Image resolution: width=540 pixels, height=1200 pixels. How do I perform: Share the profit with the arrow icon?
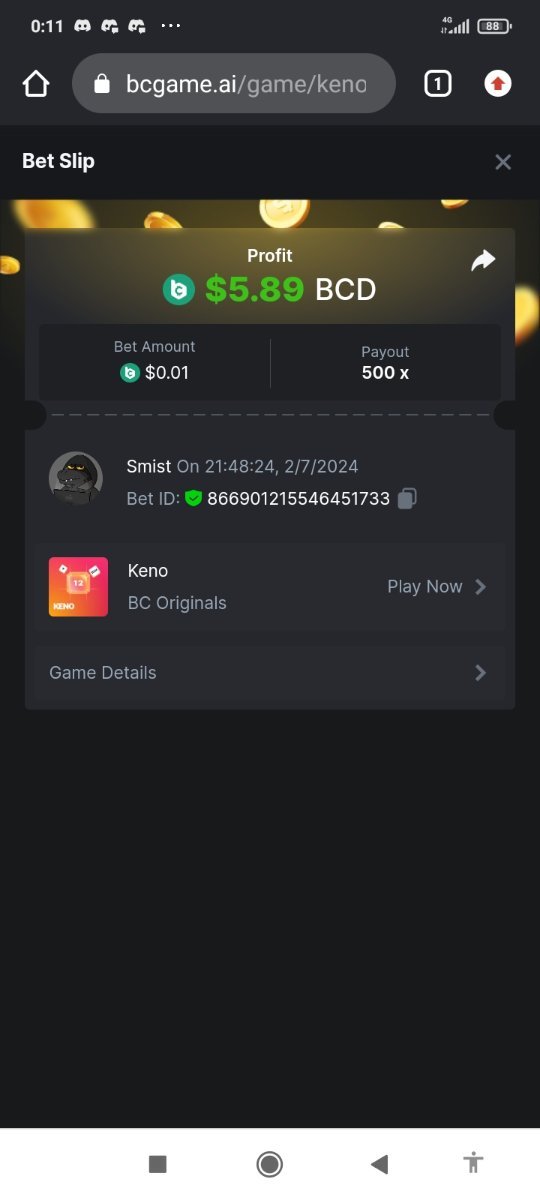pyautogui.click(x=483, y=261)
